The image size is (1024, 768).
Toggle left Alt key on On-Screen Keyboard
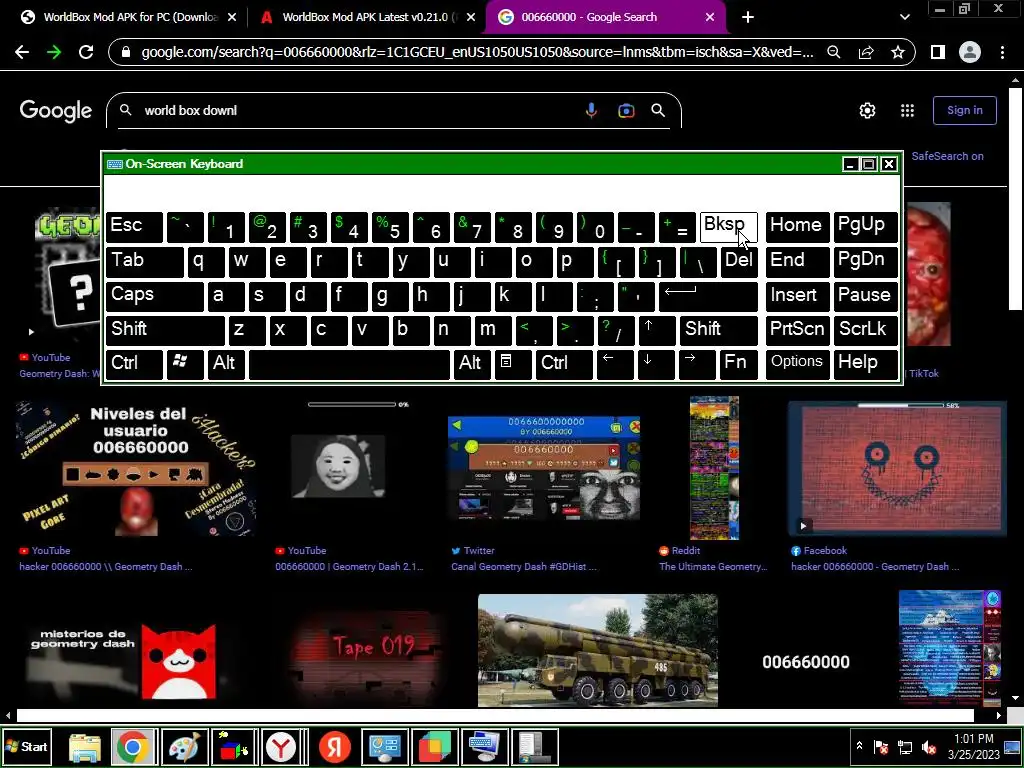[x=226, y=364]
